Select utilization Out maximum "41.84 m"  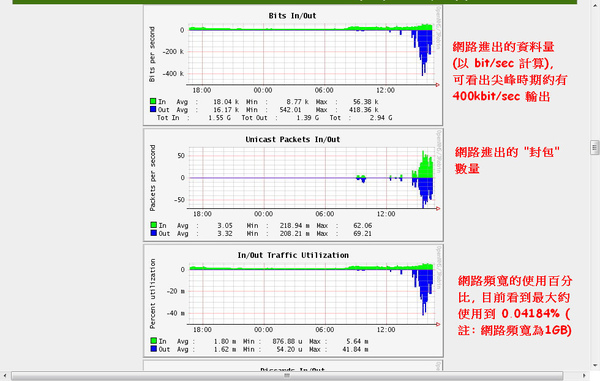click(x=355, y=350)
